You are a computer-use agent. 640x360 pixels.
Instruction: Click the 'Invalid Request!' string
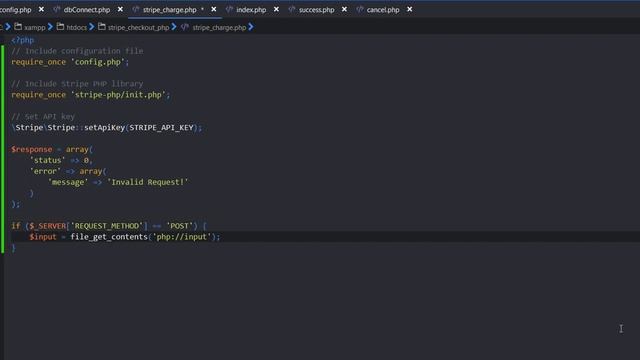[148, 182]
